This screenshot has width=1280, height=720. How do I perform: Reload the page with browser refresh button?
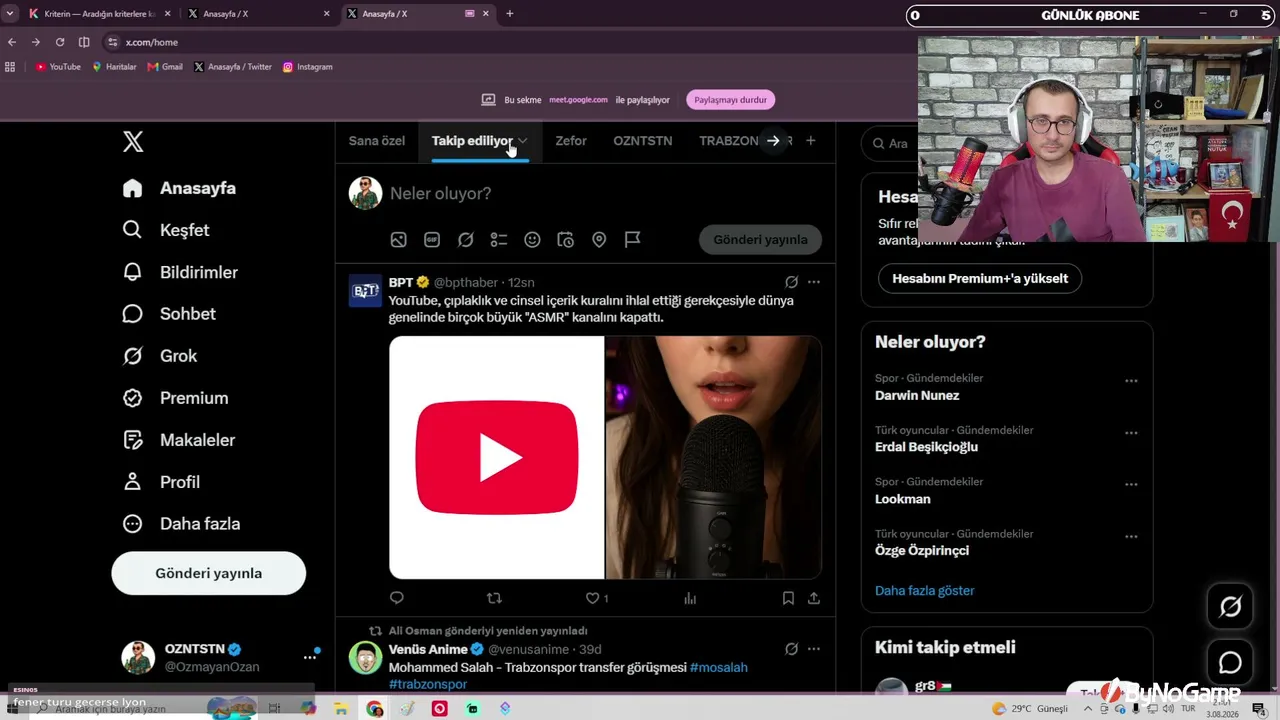(x=60, y=42)
